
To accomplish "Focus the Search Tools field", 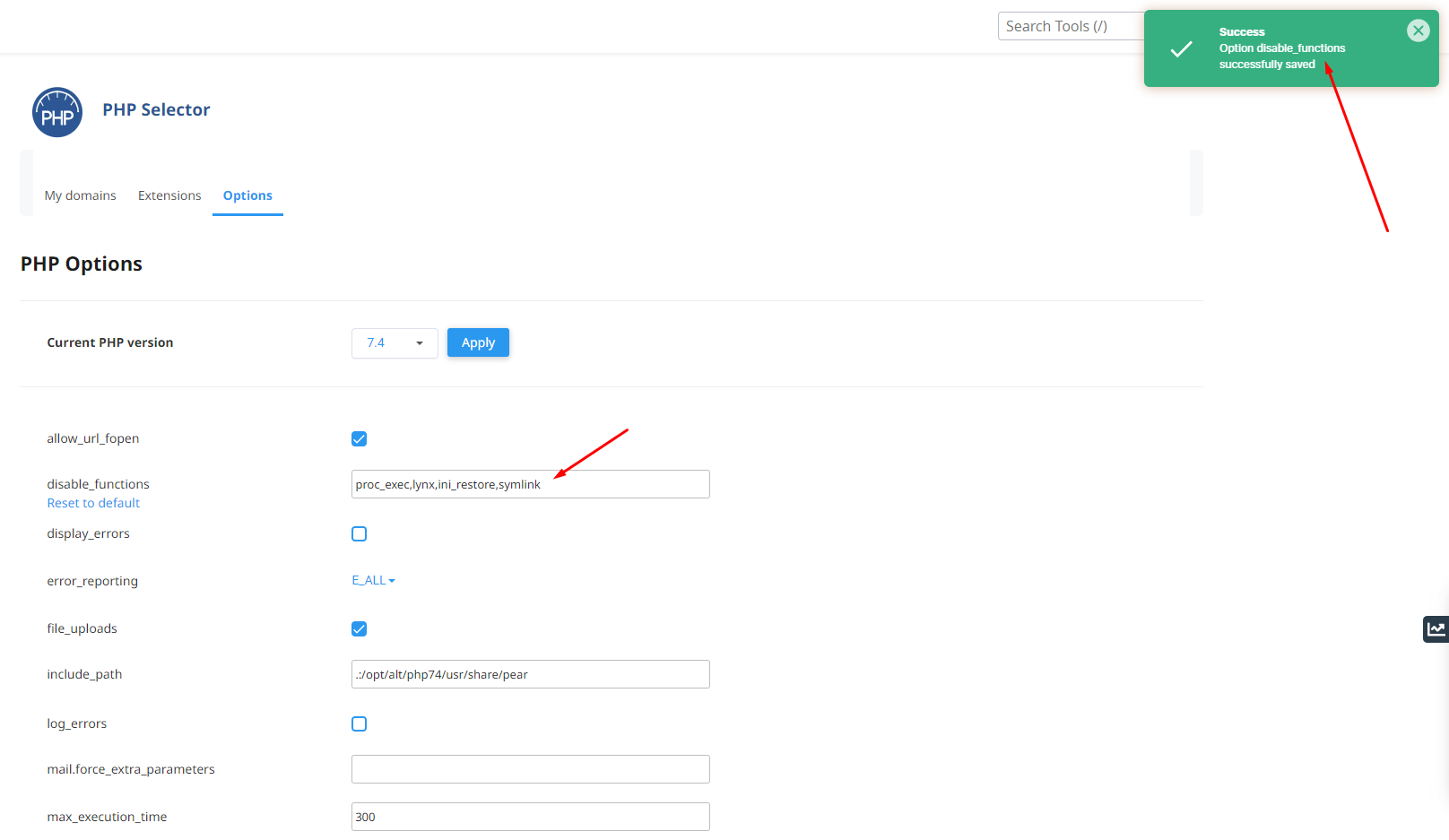I will click(1071, 26).
